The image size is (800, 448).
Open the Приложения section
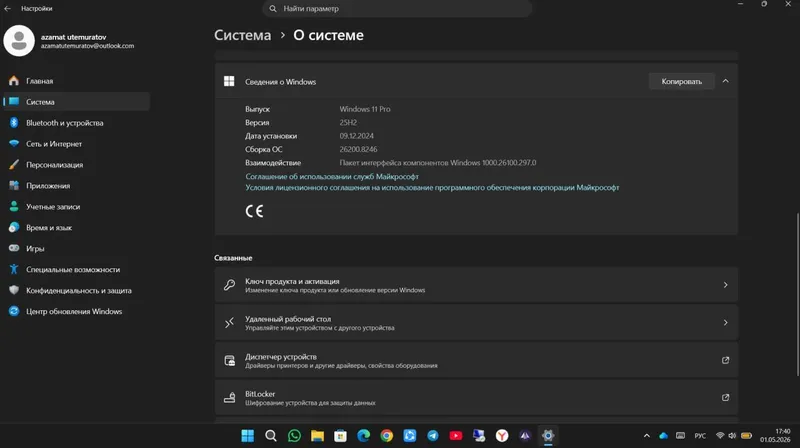coord(77,185)
